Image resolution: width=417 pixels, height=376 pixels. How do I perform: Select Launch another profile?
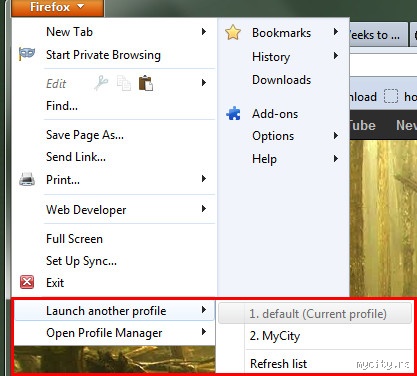[114, 311]
